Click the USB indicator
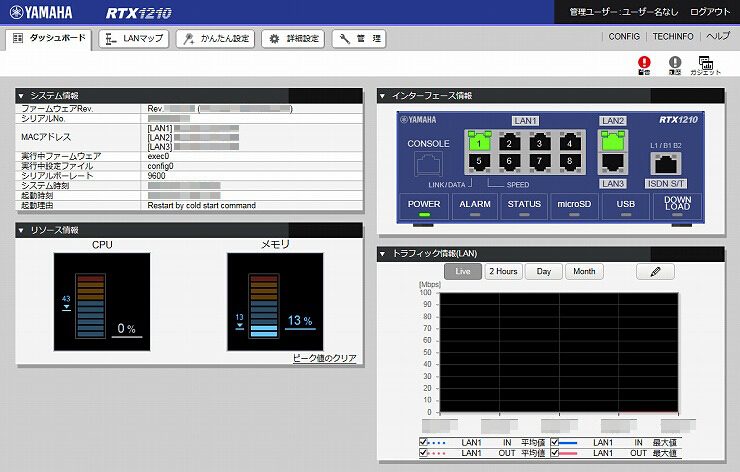This screenshot has height=472, width=740. 626,207
